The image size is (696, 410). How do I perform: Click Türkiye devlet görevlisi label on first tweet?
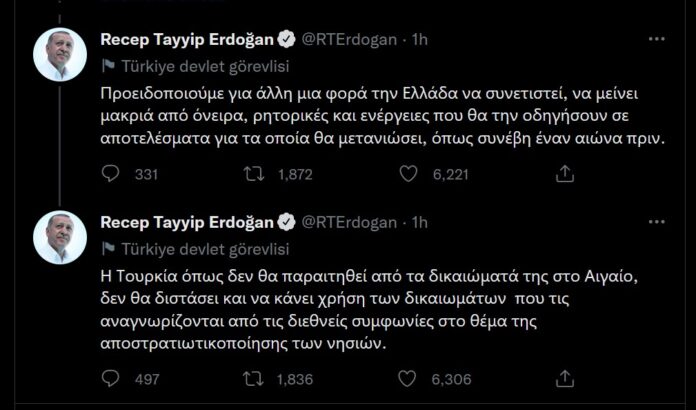tap(205, 65)
